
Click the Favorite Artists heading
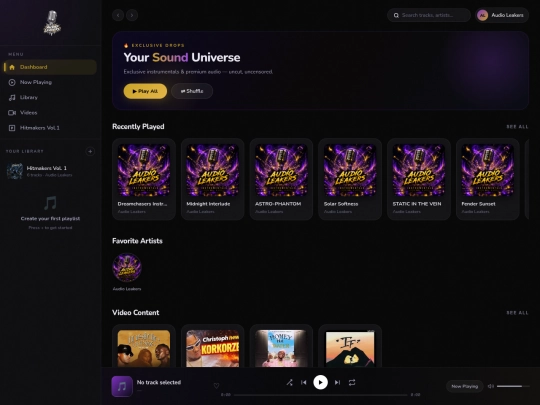point(137,241)
